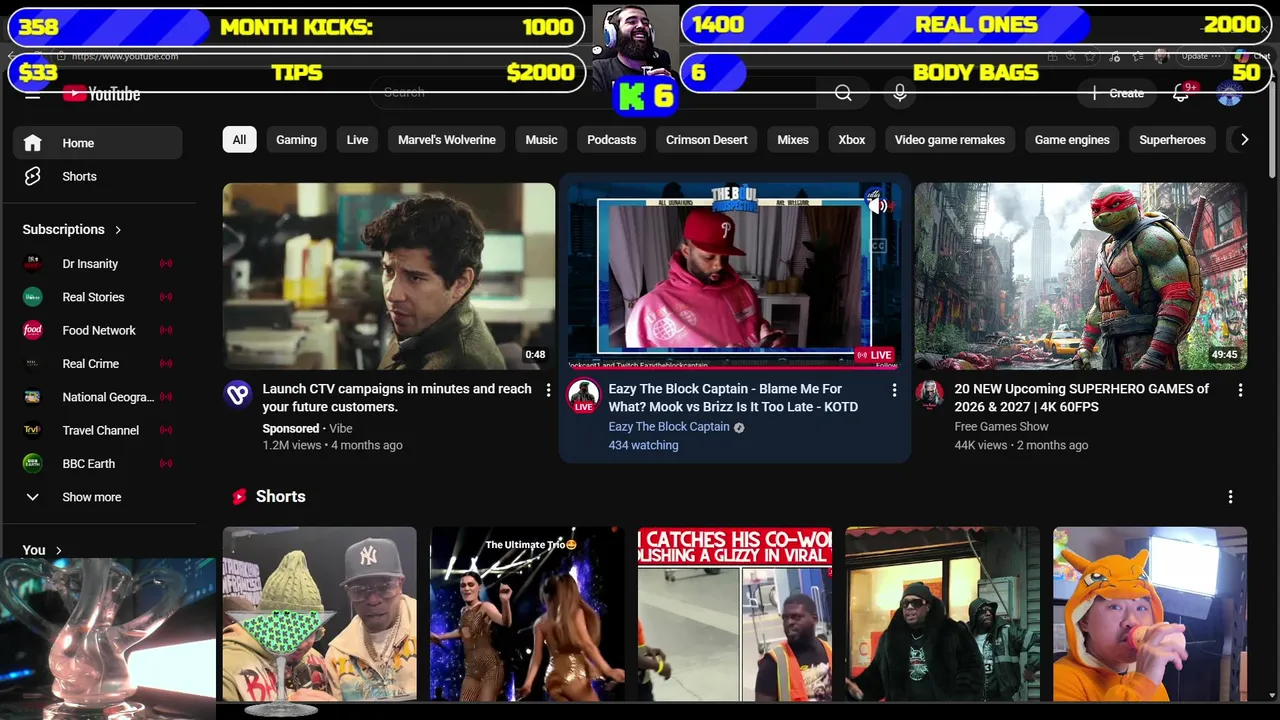Click Dr Insanity's live indicator icon

[166, 264]
